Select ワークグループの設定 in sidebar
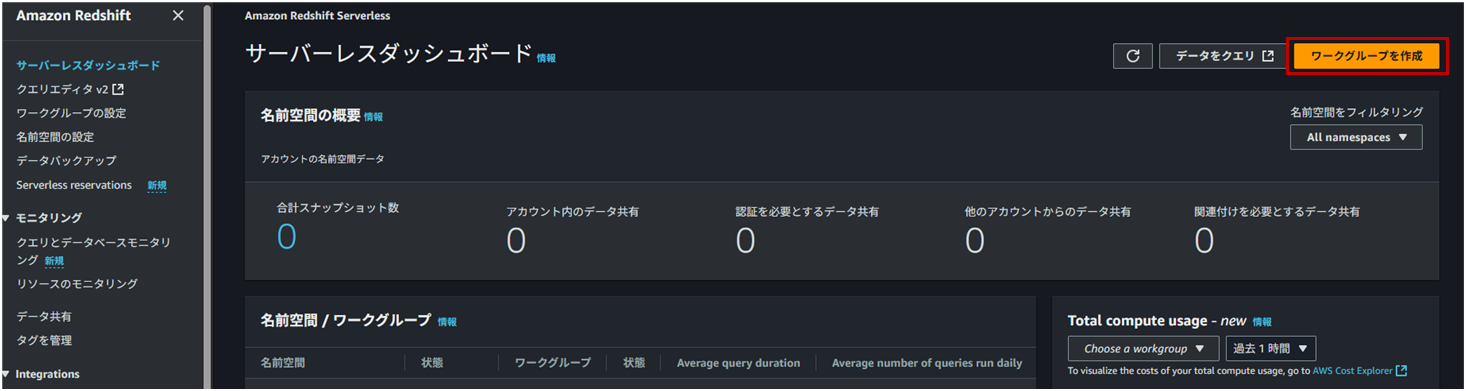The image size is (1466, 391). tap(71, 113)
